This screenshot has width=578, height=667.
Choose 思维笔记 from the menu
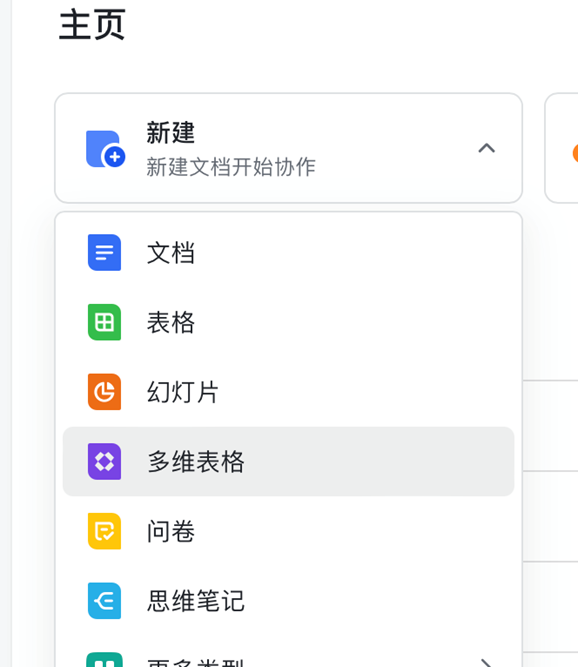(288, 601)
